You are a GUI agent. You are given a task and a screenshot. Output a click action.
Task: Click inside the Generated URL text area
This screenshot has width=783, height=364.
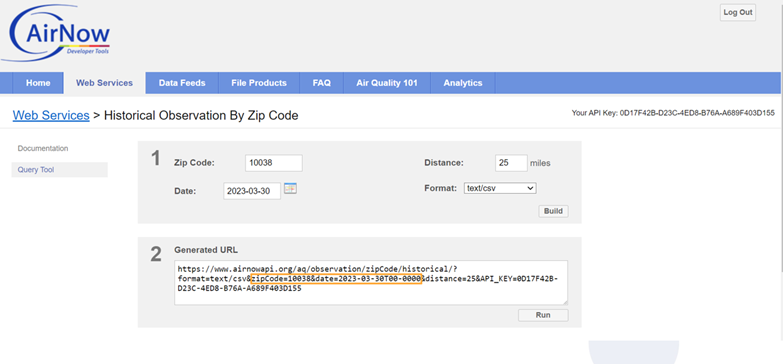tap(371, 283)
